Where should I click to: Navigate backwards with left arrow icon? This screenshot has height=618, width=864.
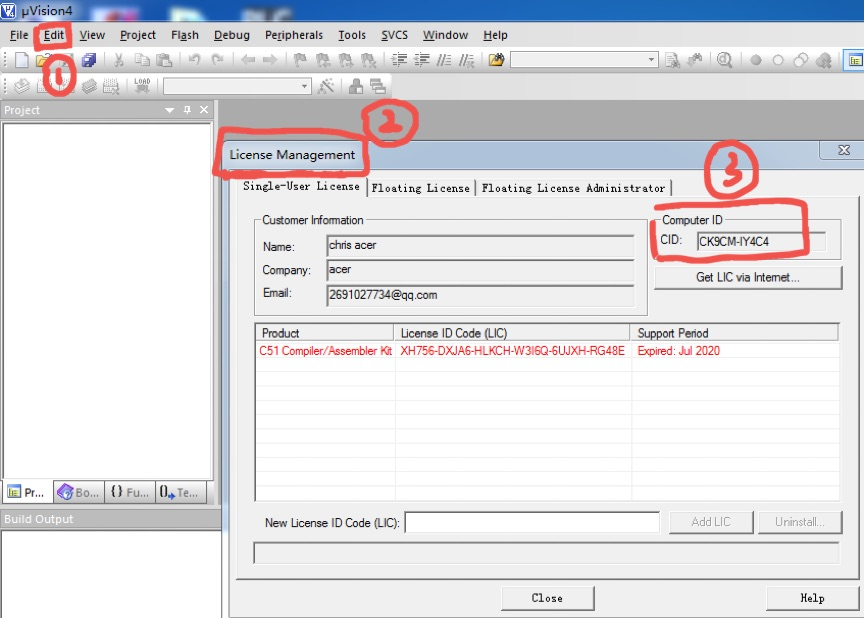click(247, 59)
